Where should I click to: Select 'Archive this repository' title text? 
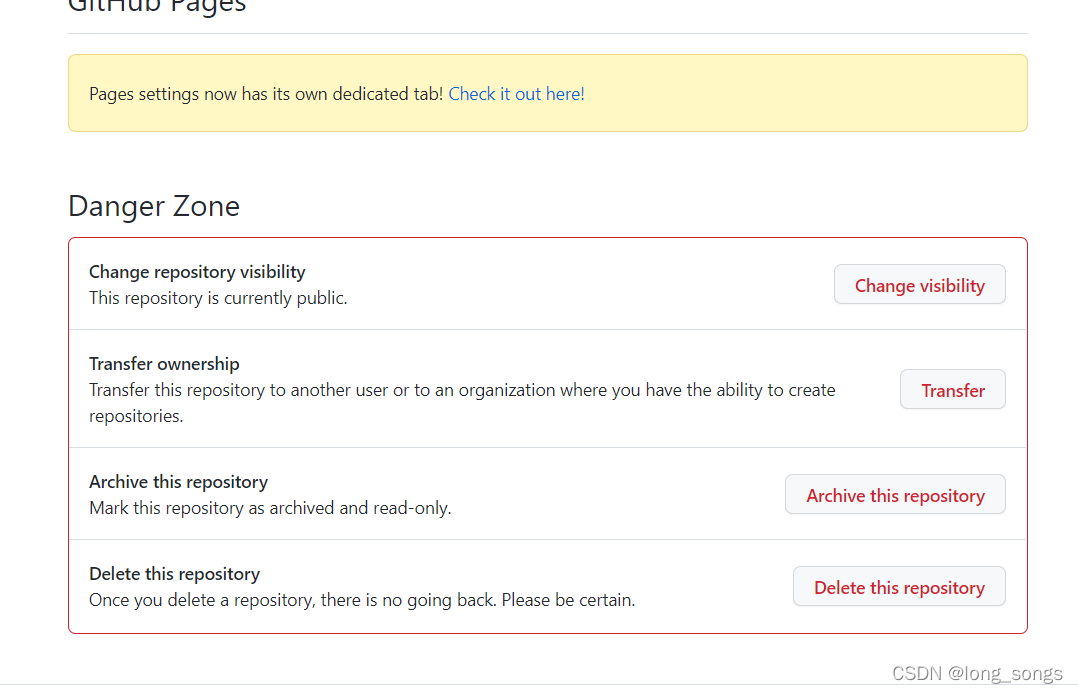click(x=179, y=482)
